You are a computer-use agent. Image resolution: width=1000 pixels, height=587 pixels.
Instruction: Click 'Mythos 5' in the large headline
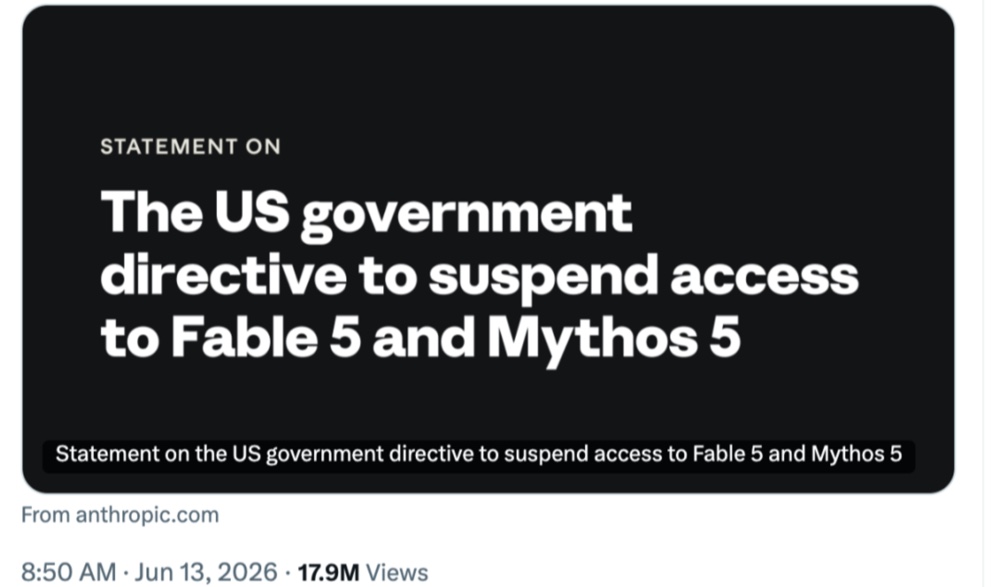coord(614,339)
